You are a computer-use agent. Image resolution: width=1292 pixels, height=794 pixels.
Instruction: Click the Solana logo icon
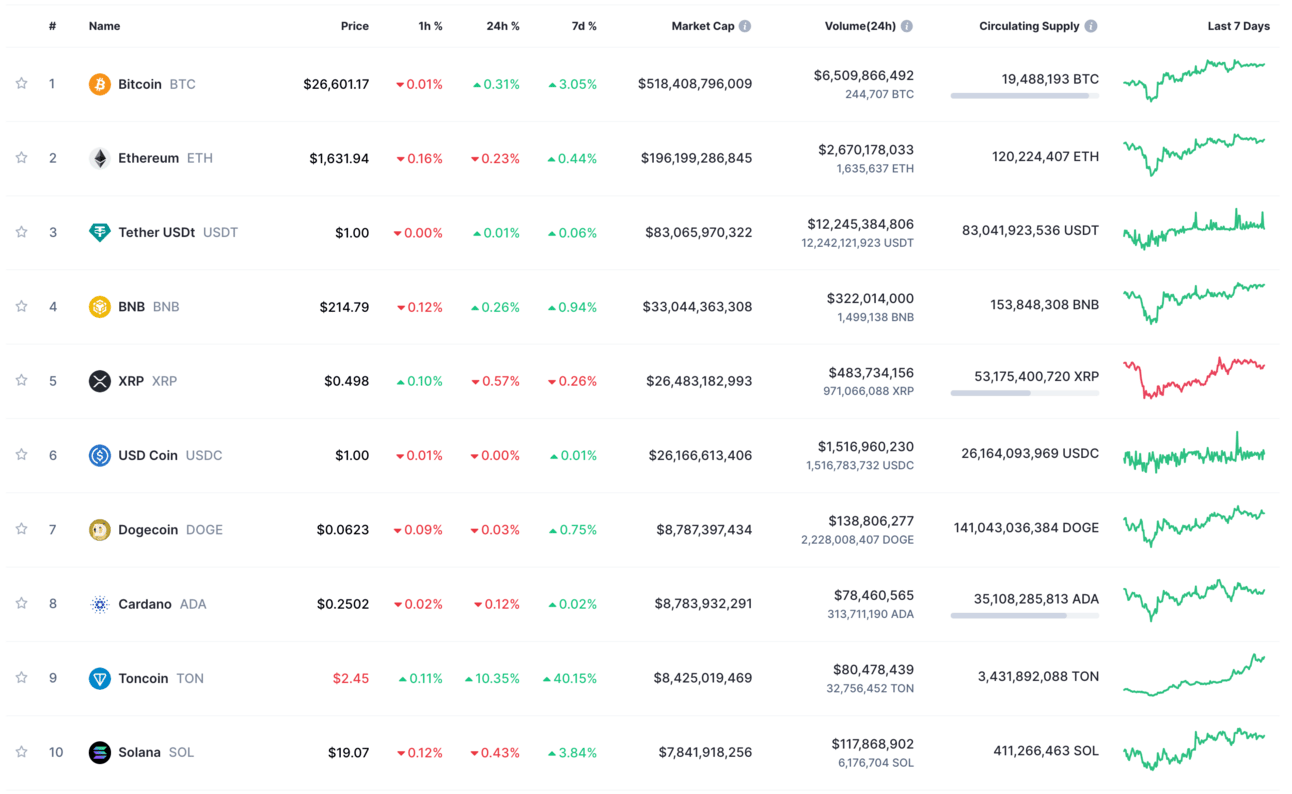[x=99, y=752]
